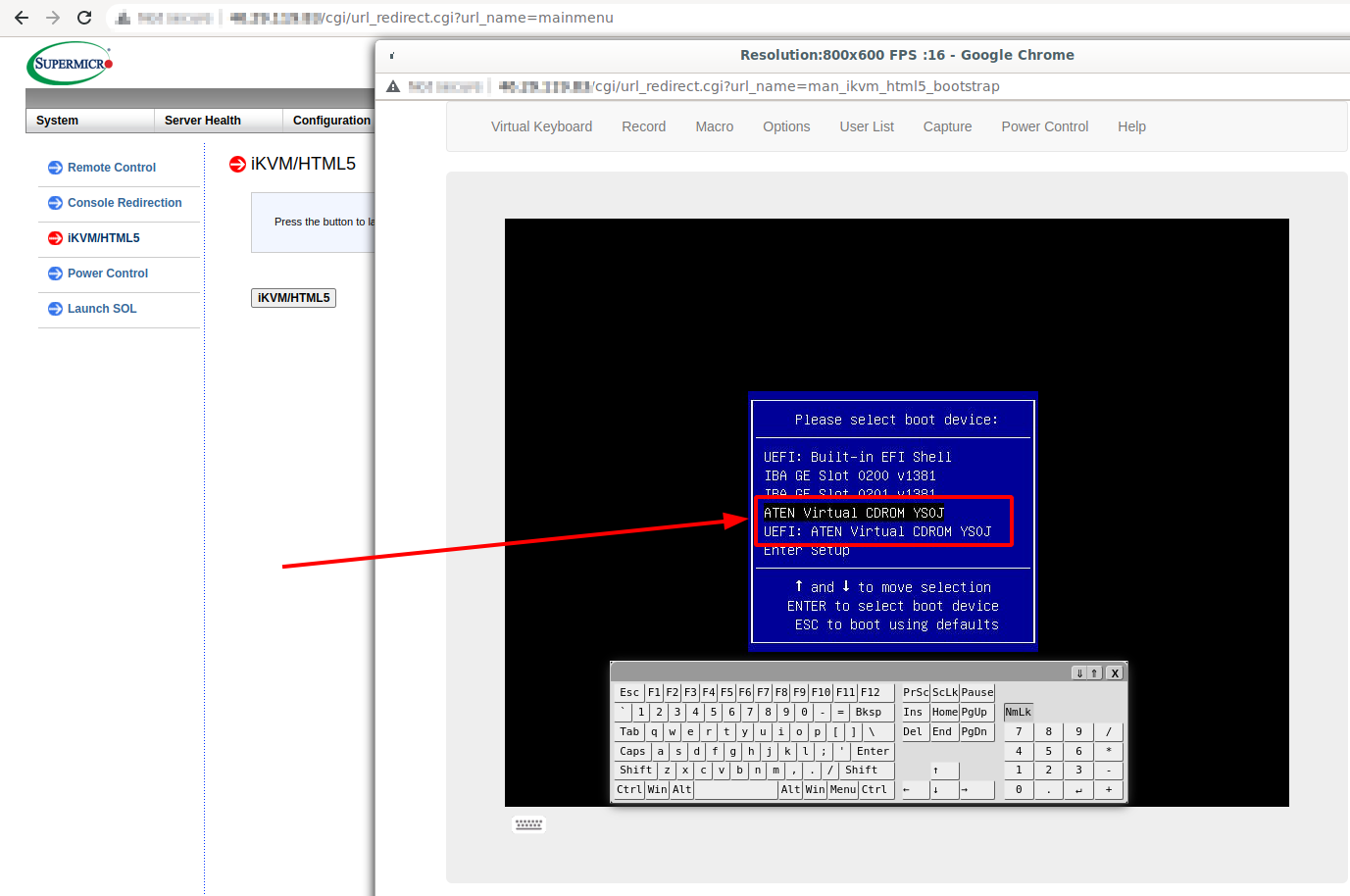
Task: Select the highlighted ATEN Virtual CDROM YSOJ boot entry
Action: [853, 513]
